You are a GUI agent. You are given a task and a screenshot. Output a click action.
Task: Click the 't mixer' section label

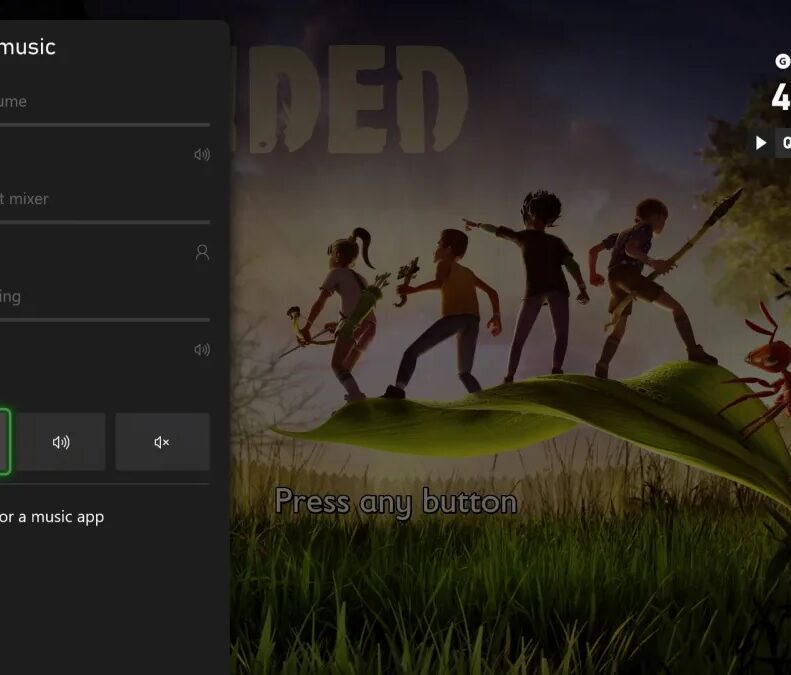[24, 199]
